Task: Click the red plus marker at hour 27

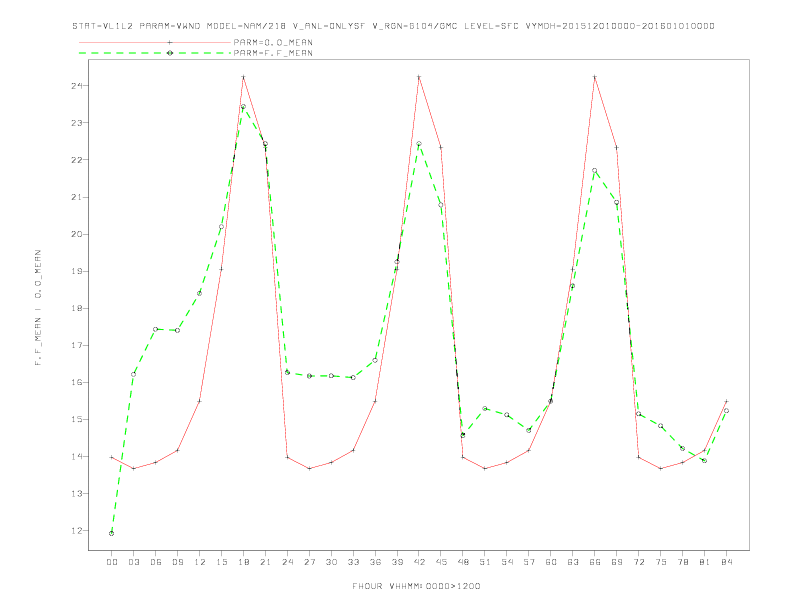Action: click(309, 469)
